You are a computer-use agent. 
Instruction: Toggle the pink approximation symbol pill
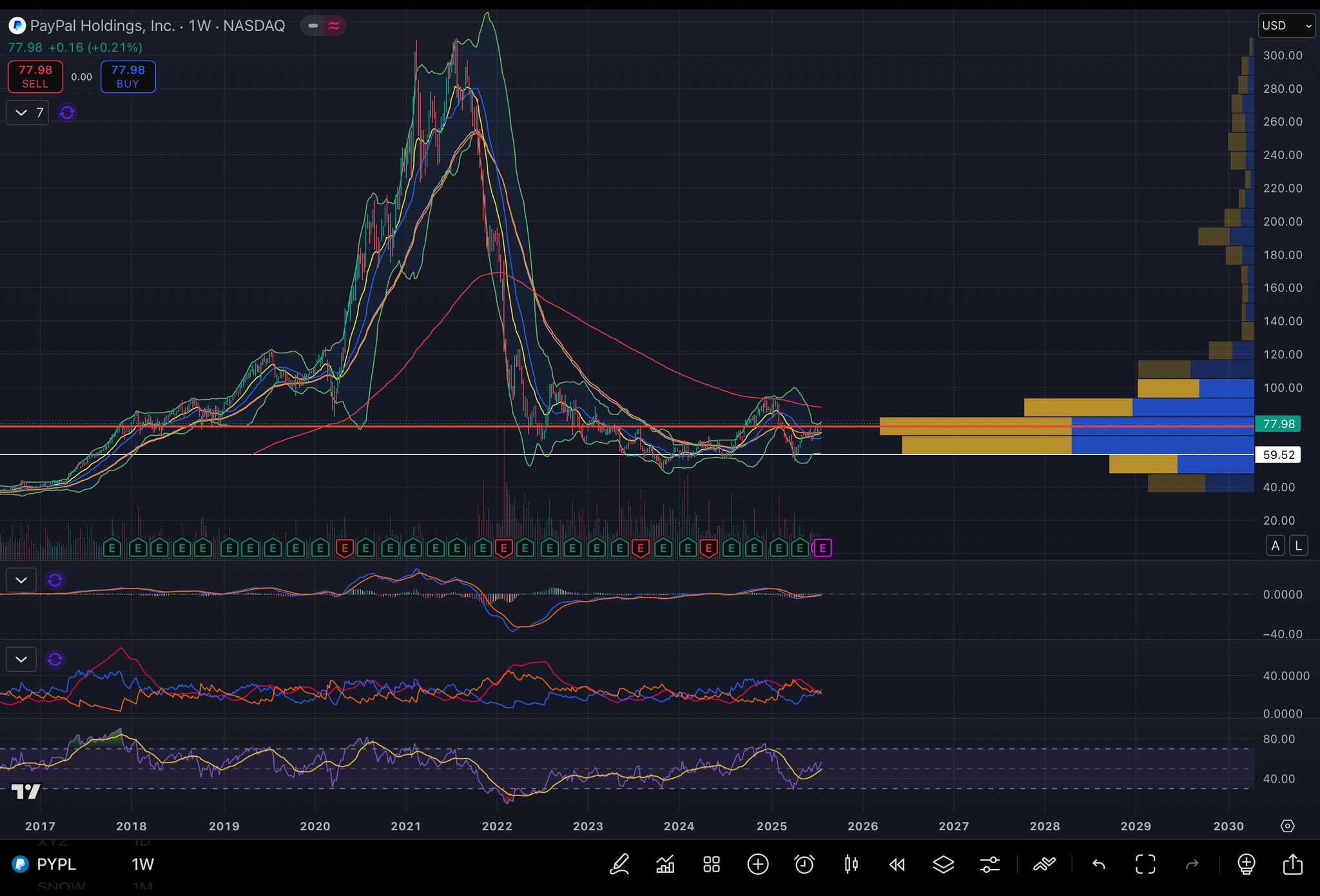pos(334,26)
